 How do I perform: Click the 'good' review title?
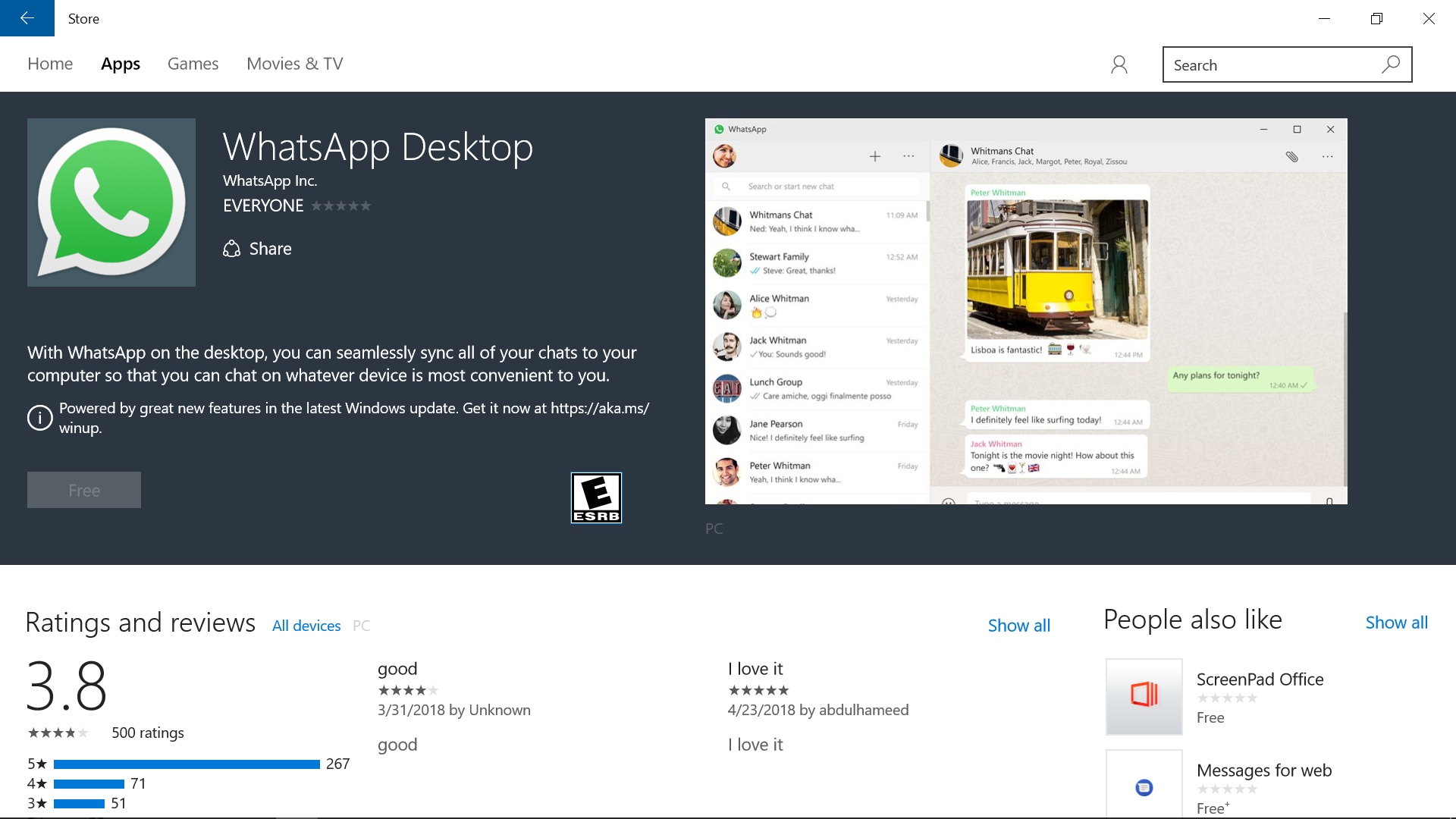(397, 669)
